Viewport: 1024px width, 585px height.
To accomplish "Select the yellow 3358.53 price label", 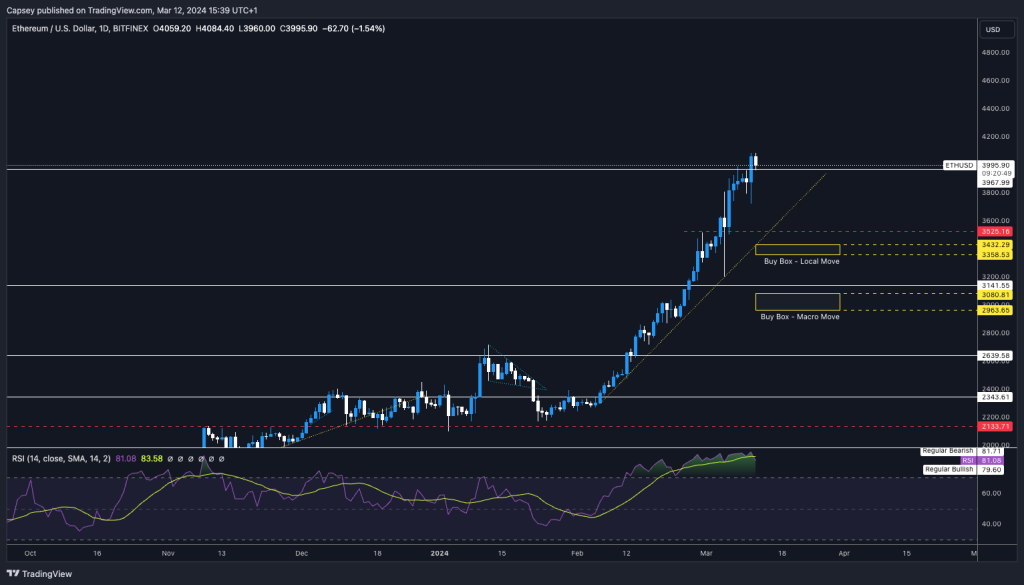I will coord(995,255).
